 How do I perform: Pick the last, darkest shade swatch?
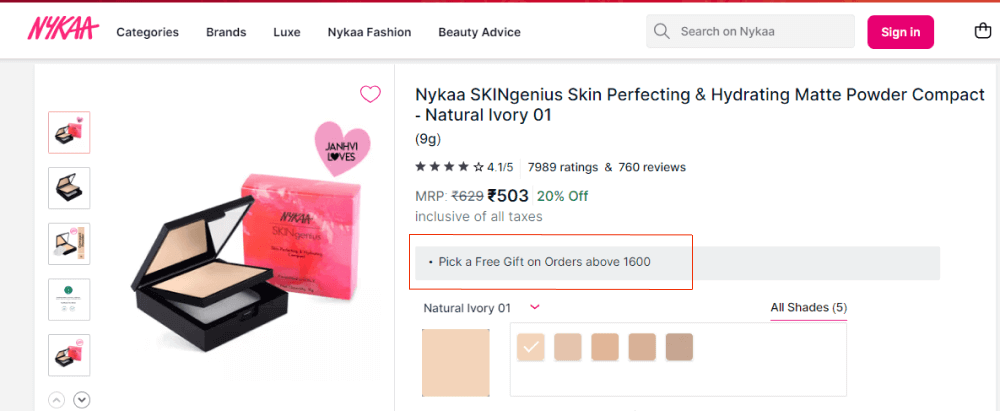point(679,347)
